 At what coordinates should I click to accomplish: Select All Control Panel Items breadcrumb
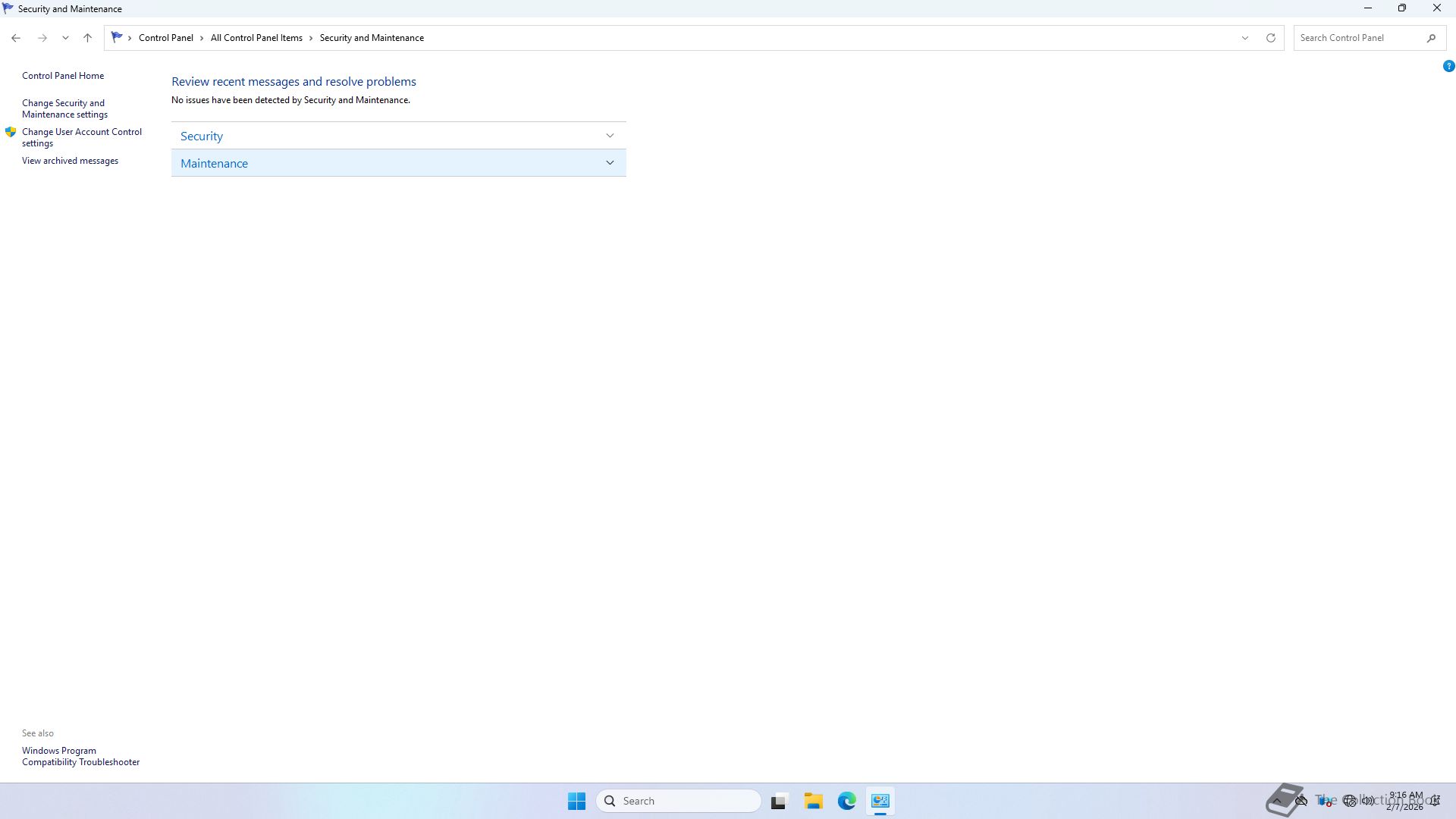click(x=256, y=38)
